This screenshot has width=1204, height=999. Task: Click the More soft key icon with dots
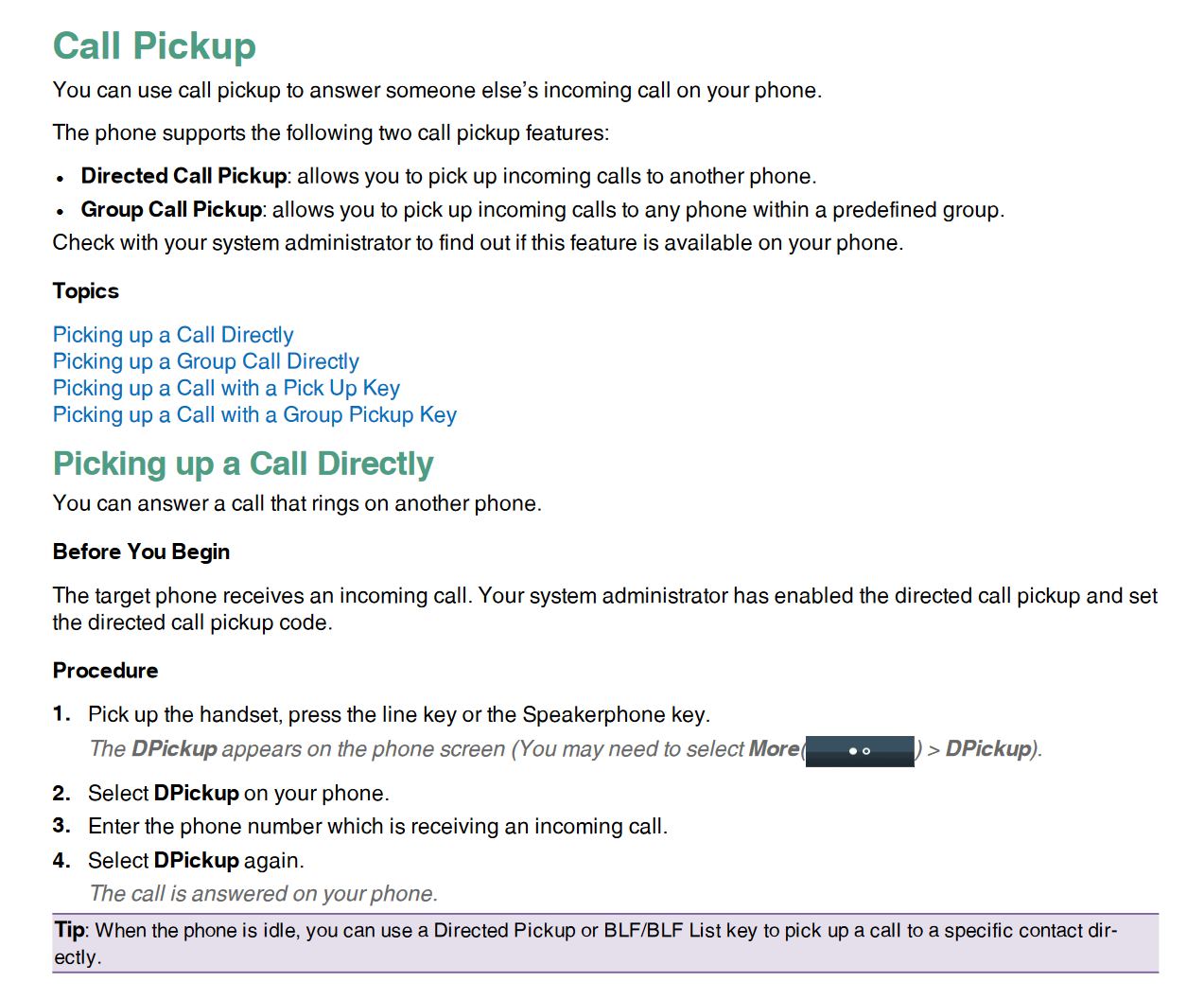click(860, 751)
